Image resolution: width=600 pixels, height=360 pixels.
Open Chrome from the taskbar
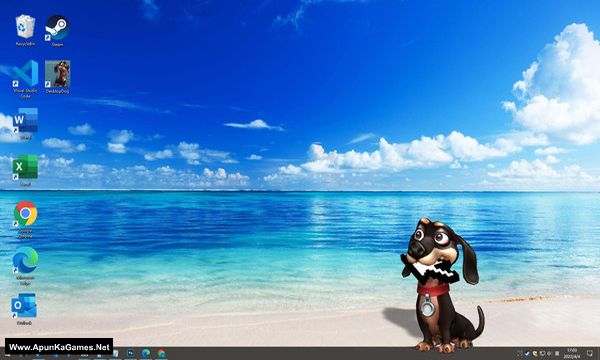click(161, 353)
